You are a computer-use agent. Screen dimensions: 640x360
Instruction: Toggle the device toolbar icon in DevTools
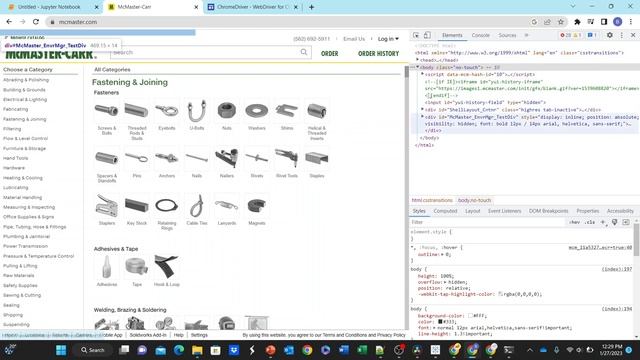point(427,36)
